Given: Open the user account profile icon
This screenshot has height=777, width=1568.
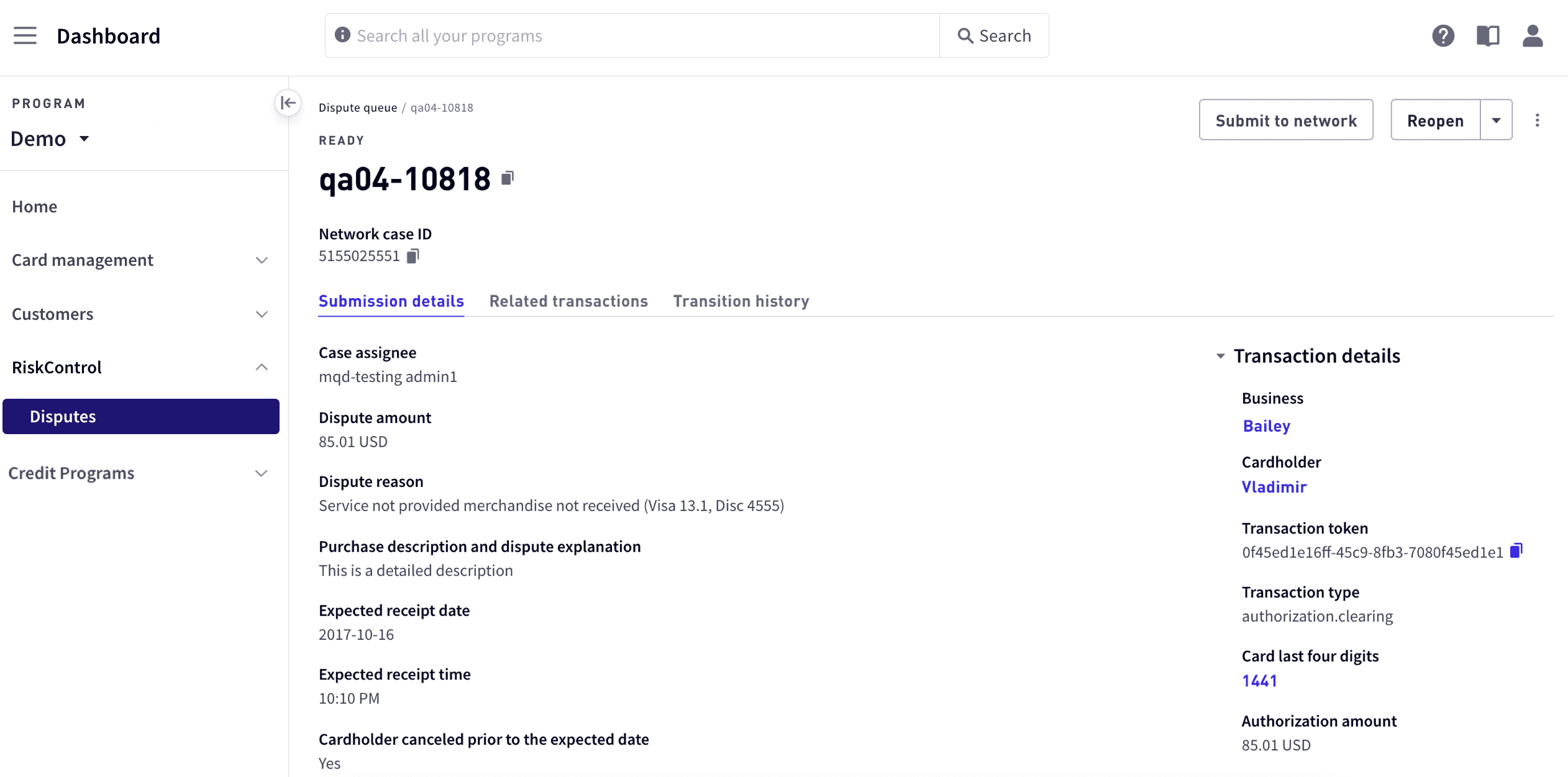Looking at the screenshot, I should point(1533,36).
